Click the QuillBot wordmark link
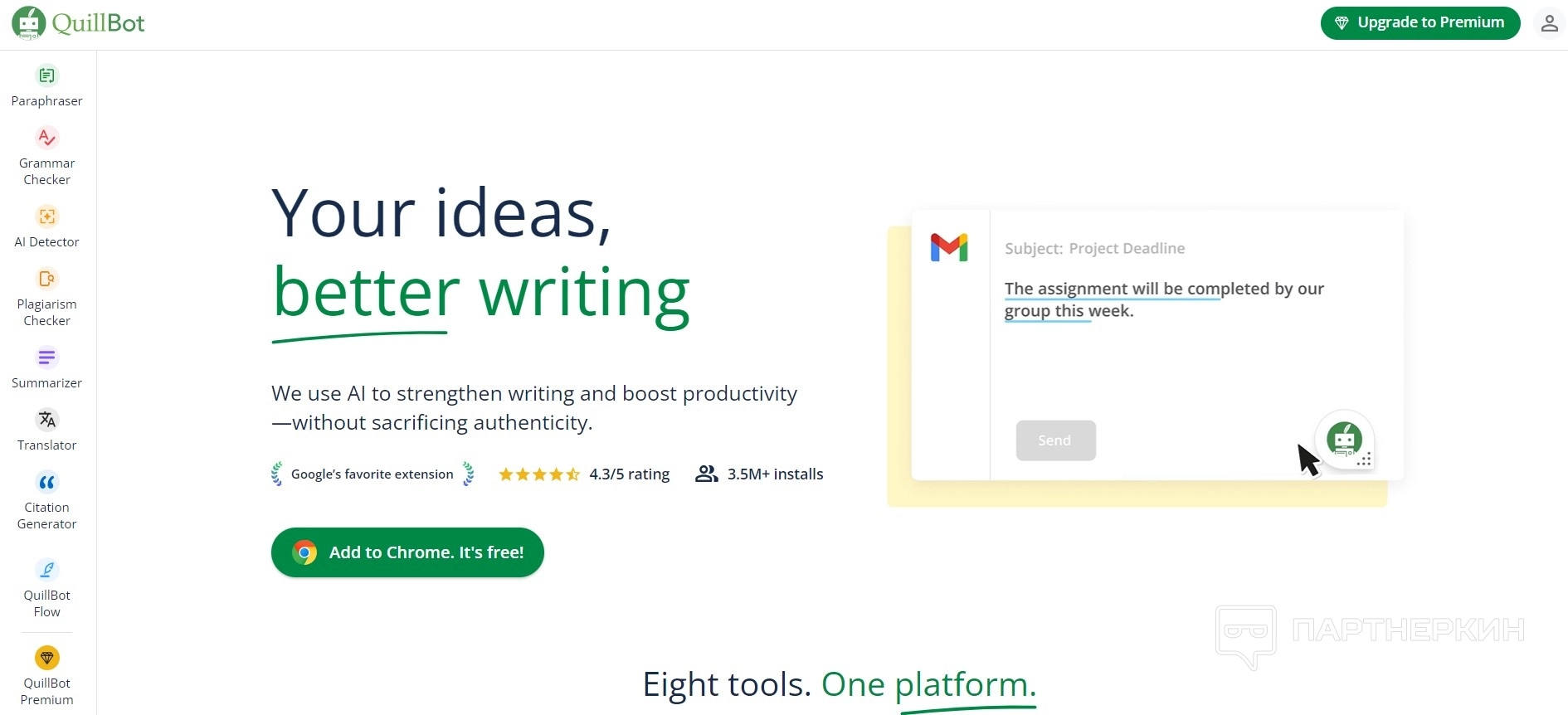 click(x=98, y=23)
